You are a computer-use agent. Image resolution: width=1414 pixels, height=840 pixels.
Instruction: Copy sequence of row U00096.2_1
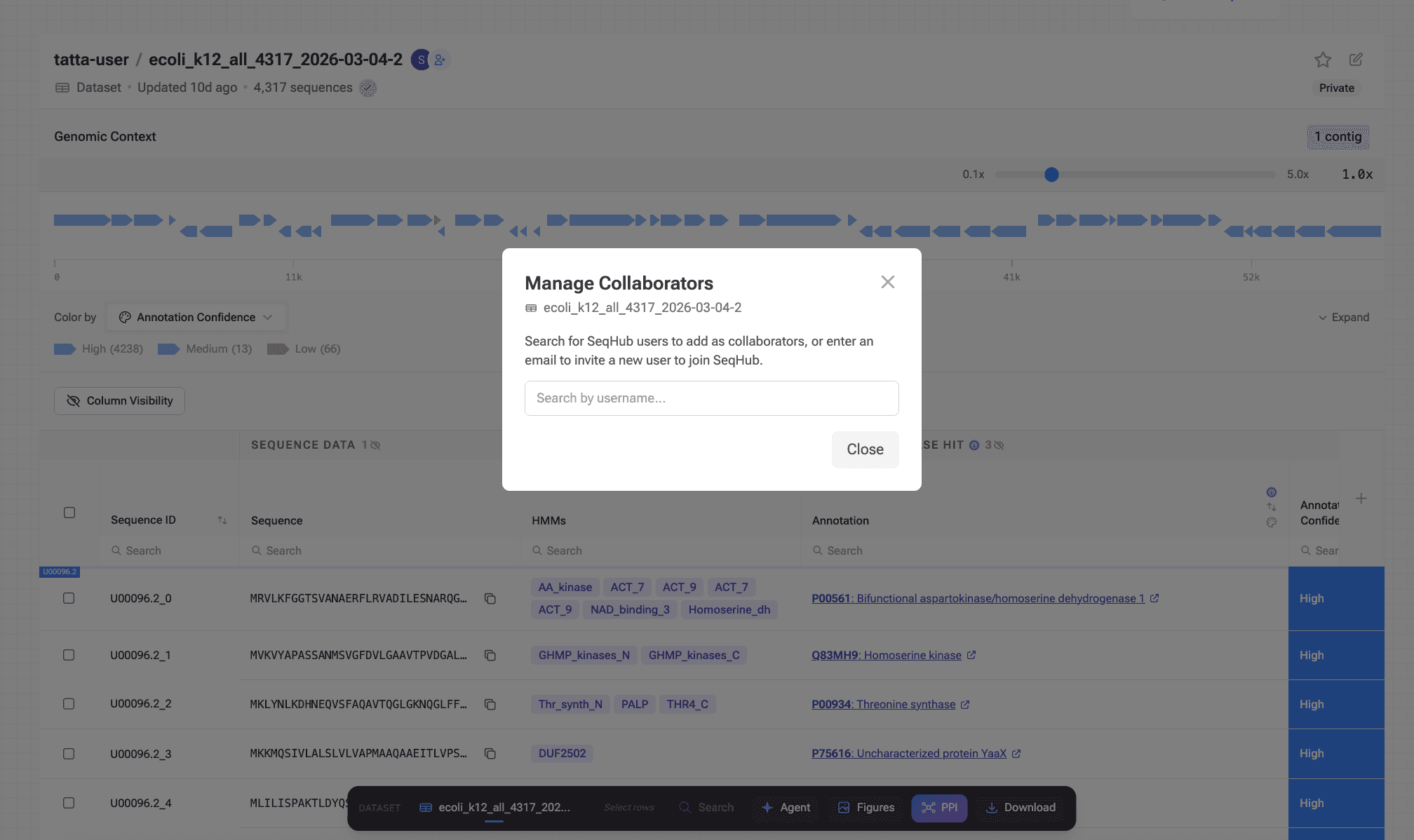[490, 656]
